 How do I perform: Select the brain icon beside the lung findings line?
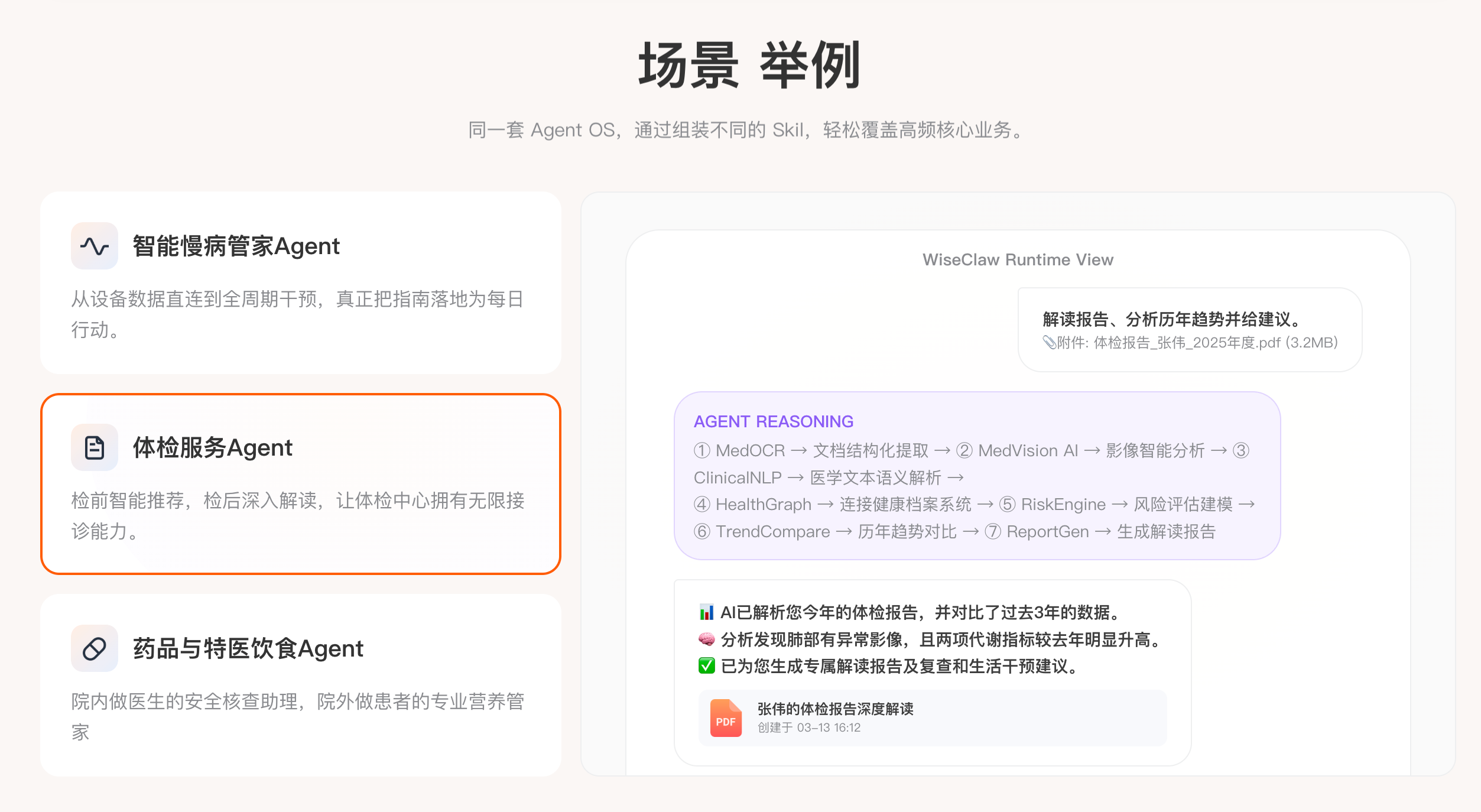[706, 640]
